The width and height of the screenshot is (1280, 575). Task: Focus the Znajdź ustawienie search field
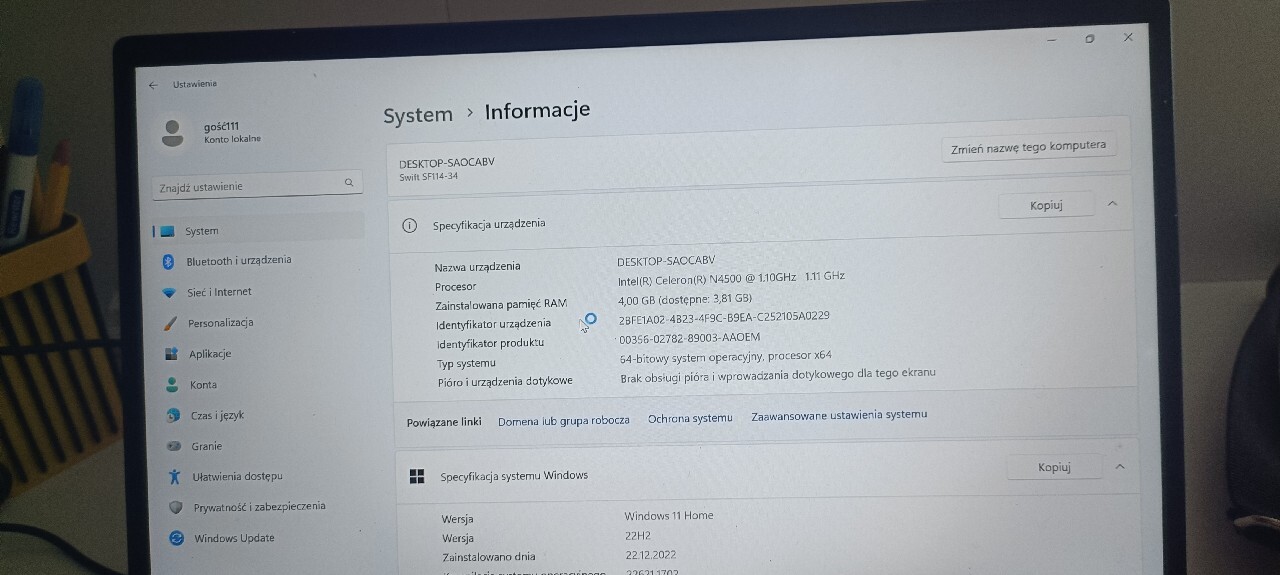(257, 185)
